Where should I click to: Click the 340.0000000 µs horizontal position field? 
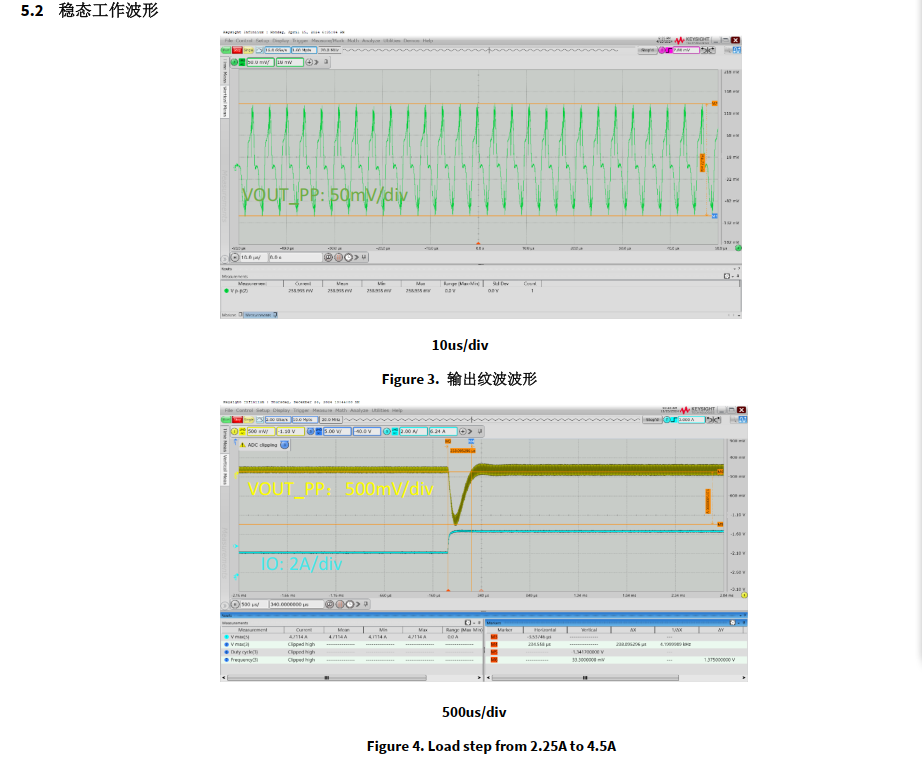tap(296, 605)
